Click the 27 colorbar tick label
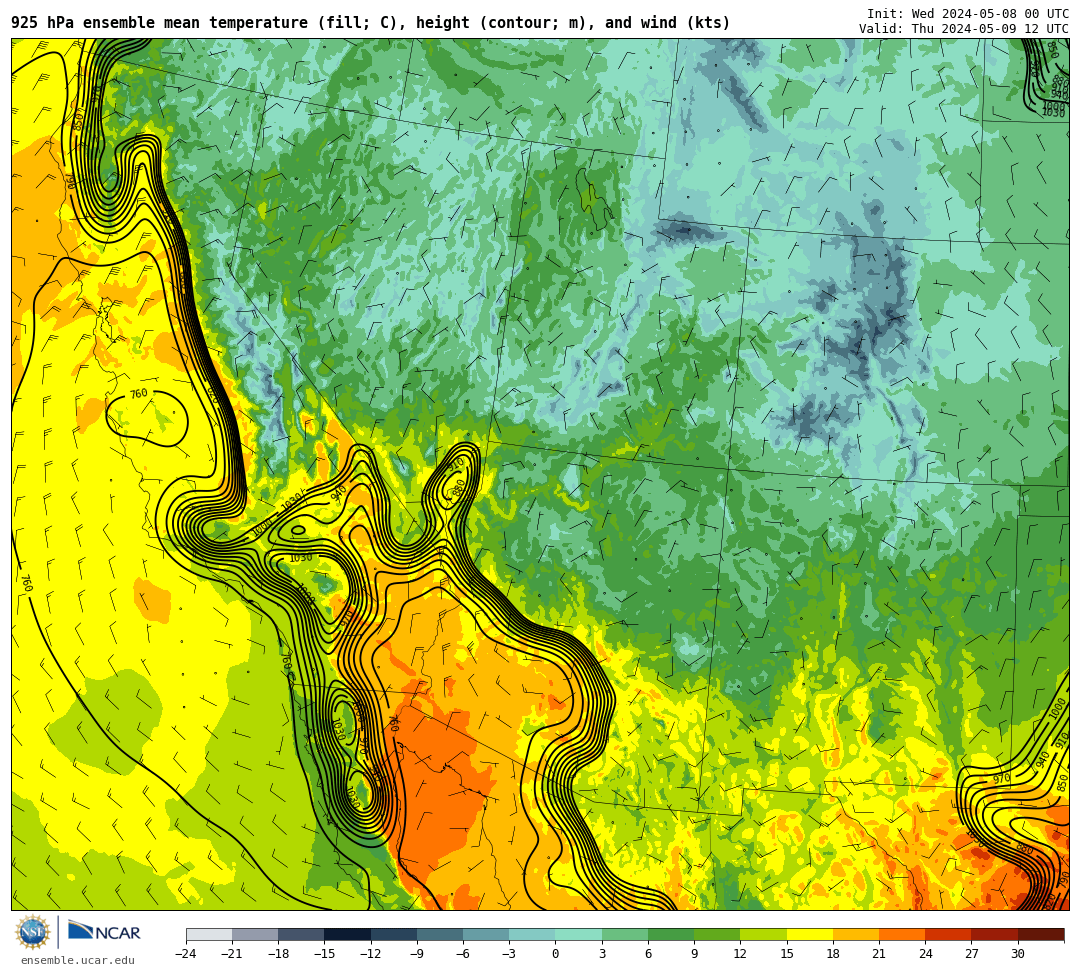The width and height of the screenshot is (1080, 973). click(x=972, y=954)
